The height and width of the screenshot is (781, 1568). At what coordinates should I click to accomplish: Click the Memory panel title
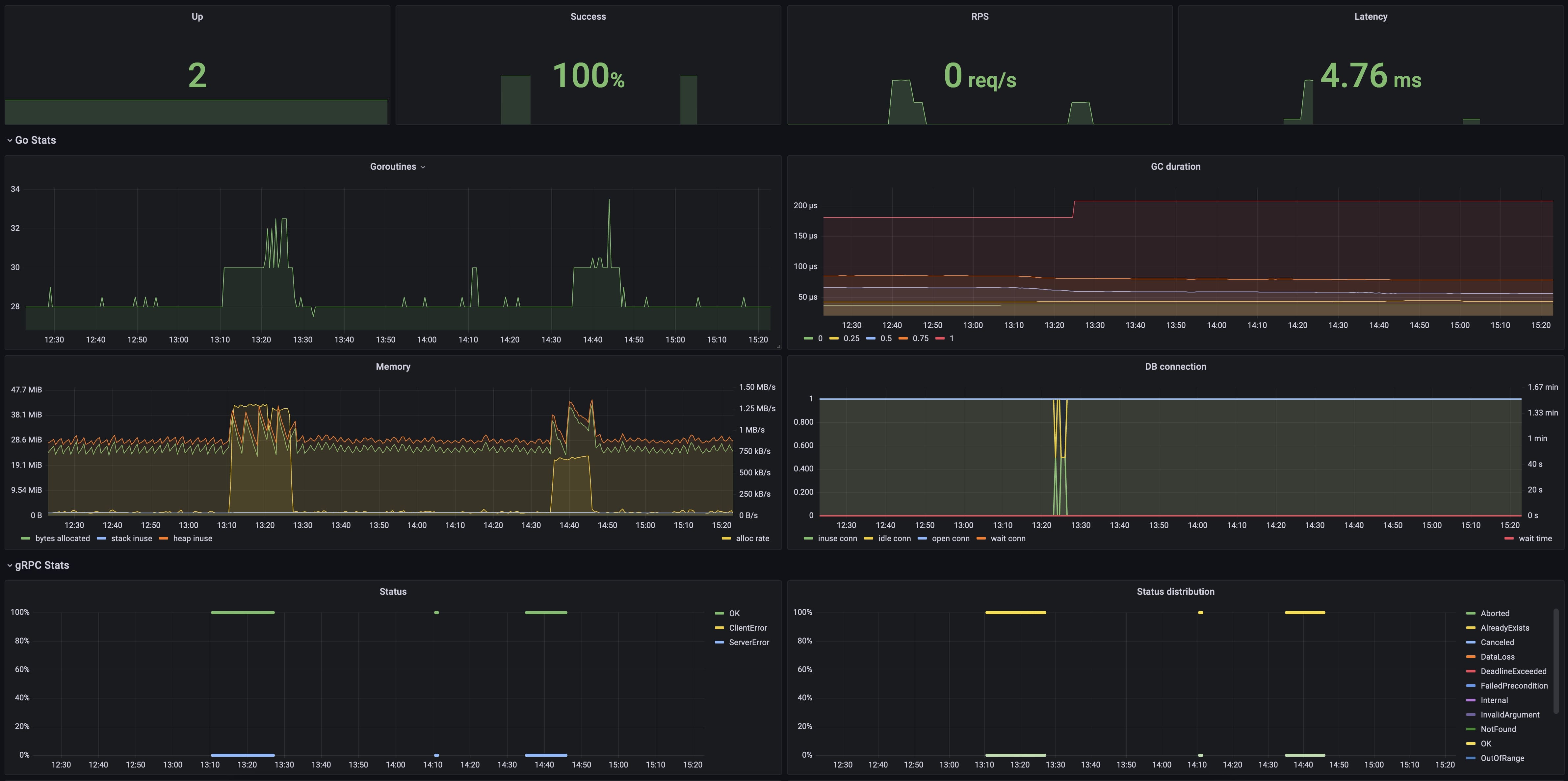393,367
